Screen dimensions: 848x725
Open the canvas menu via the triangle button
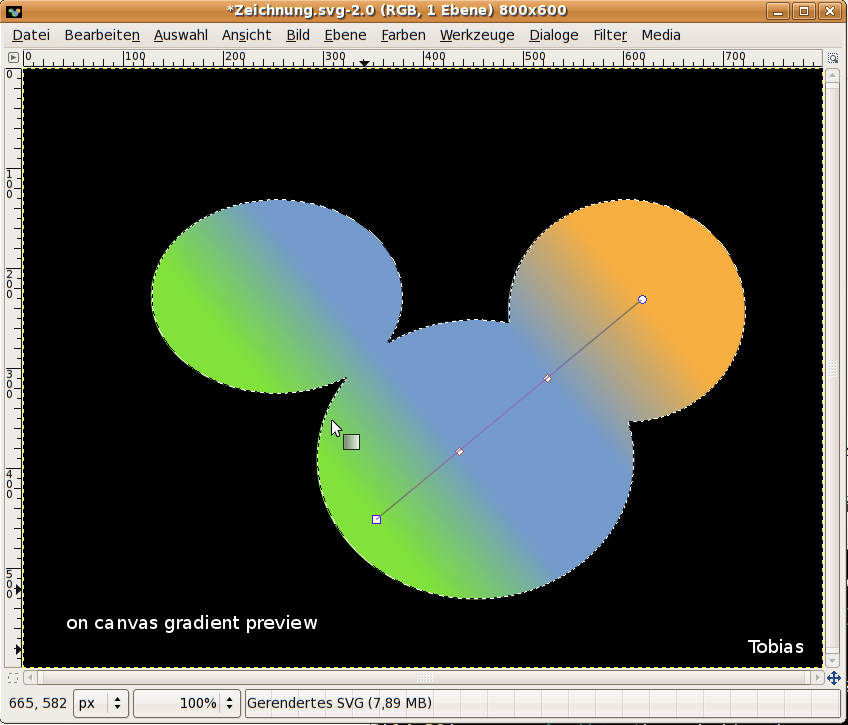pyautogui.click(x=13, y=57)
